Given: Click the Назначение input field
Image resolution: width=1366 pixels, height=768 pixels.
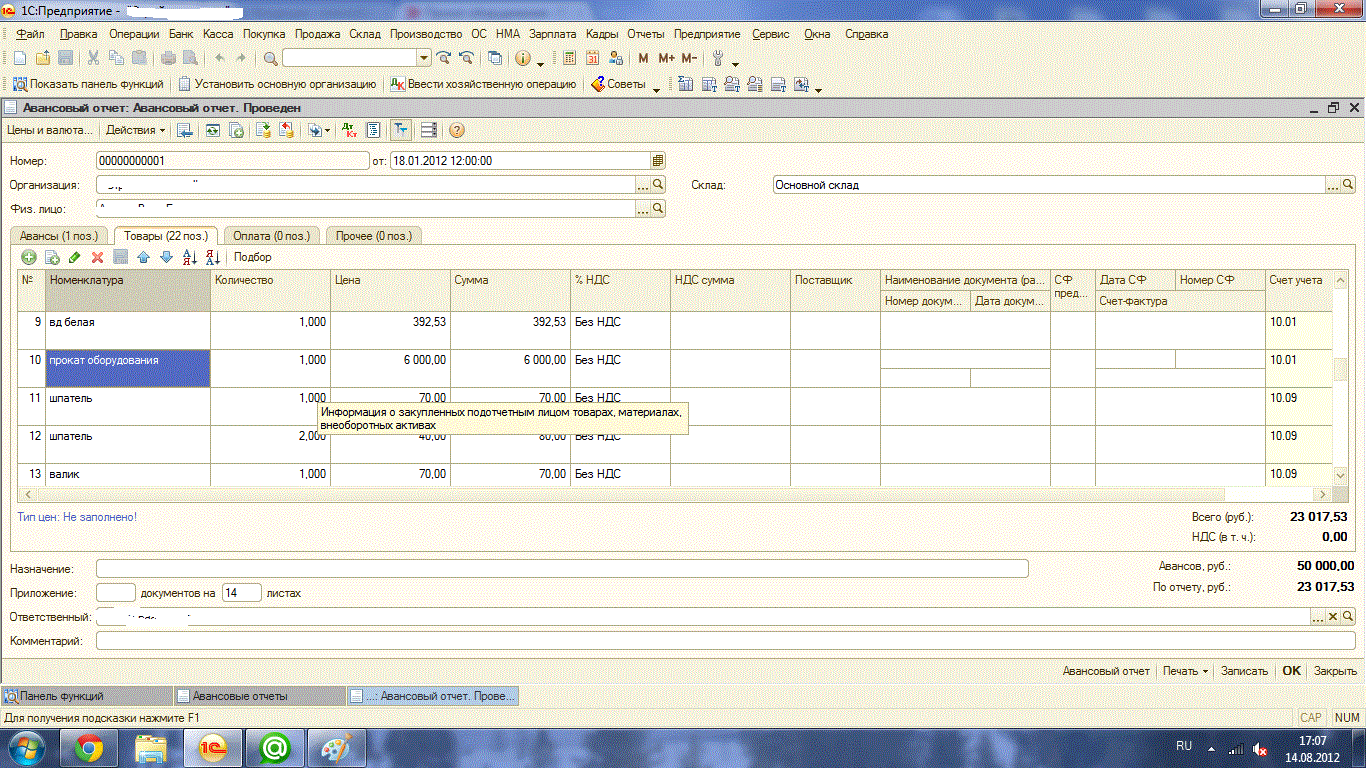Looking at the screenshot, I should pyautogui.click(x=562, y=568).
